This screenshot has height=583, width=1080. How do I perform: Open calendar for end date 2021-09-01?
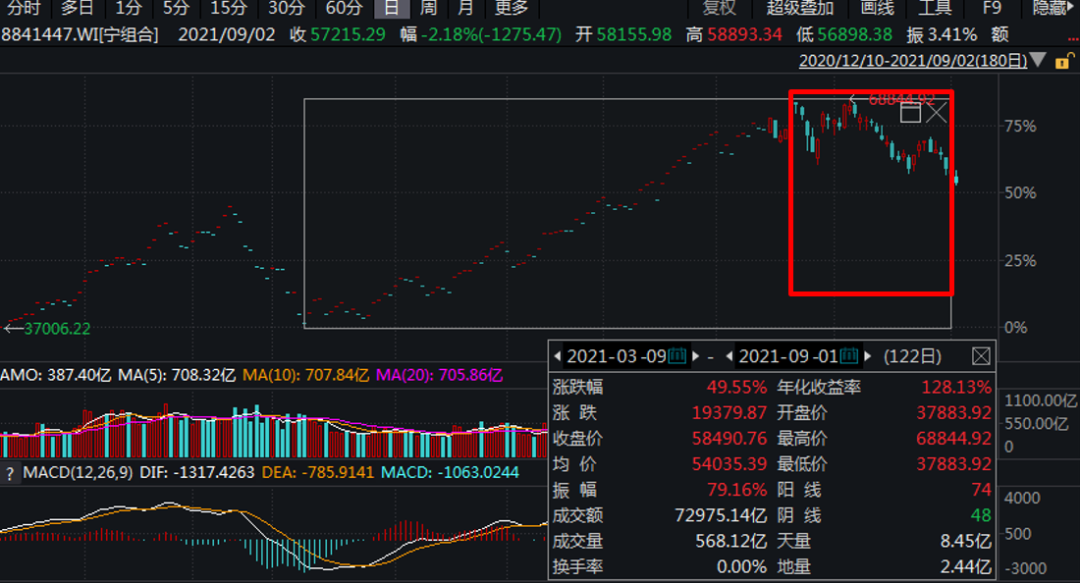849,356
